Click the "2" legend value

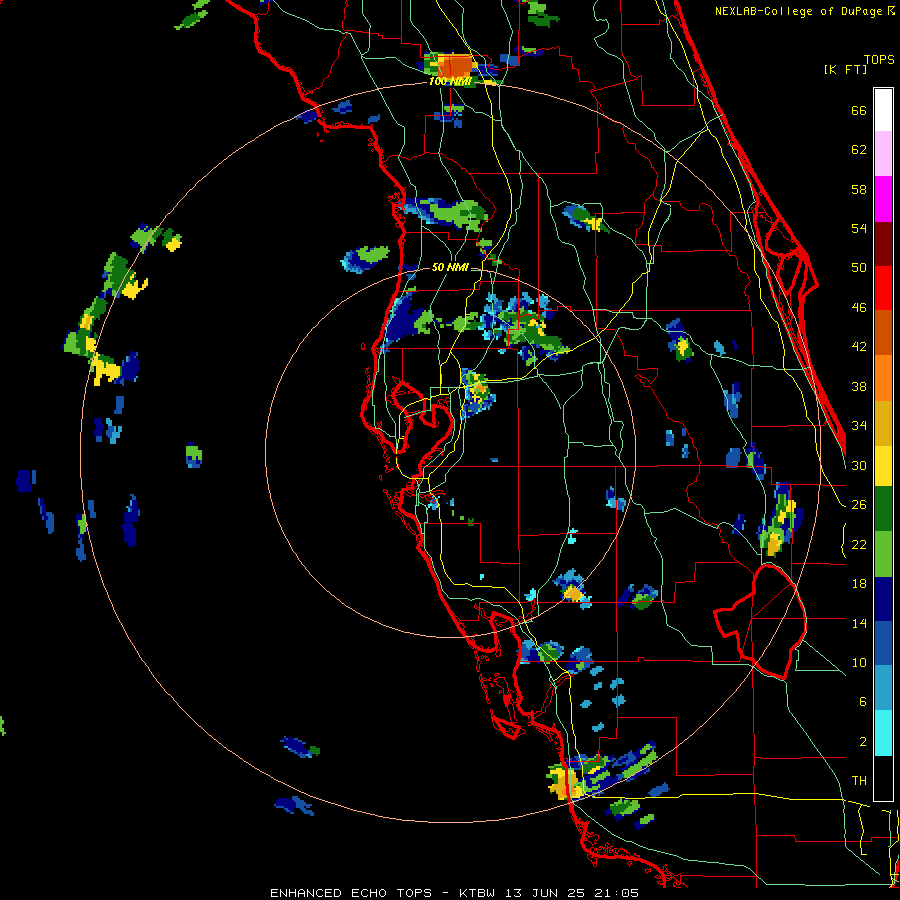(863, 742)
